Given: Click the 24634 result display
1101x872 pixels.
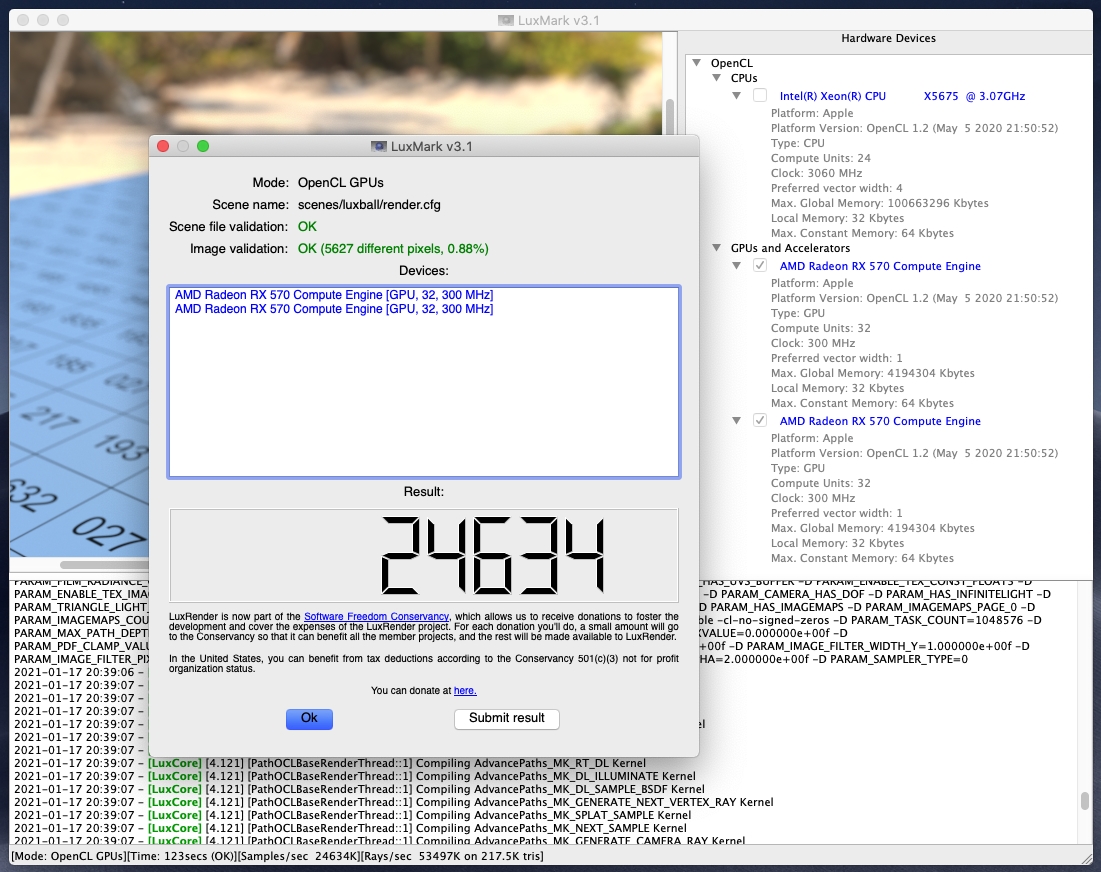Looking at the screenshot, I should [x=424, y=555].
